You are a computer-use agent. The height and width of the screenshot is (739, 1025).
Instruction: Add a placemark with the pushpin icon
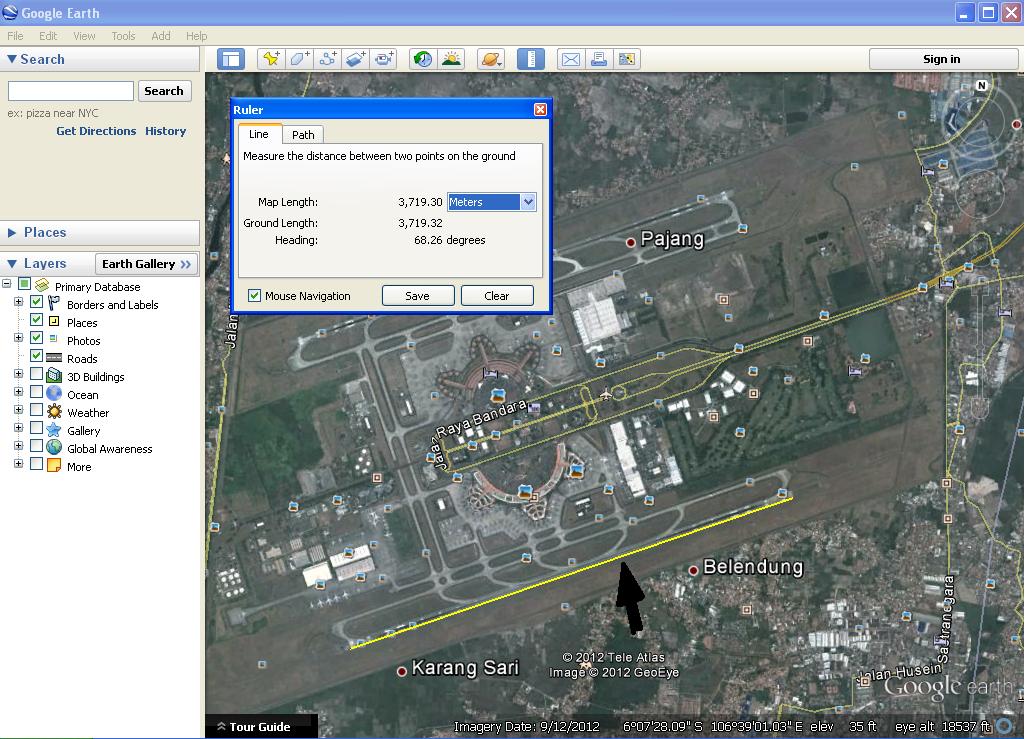(x=271, y=59)
